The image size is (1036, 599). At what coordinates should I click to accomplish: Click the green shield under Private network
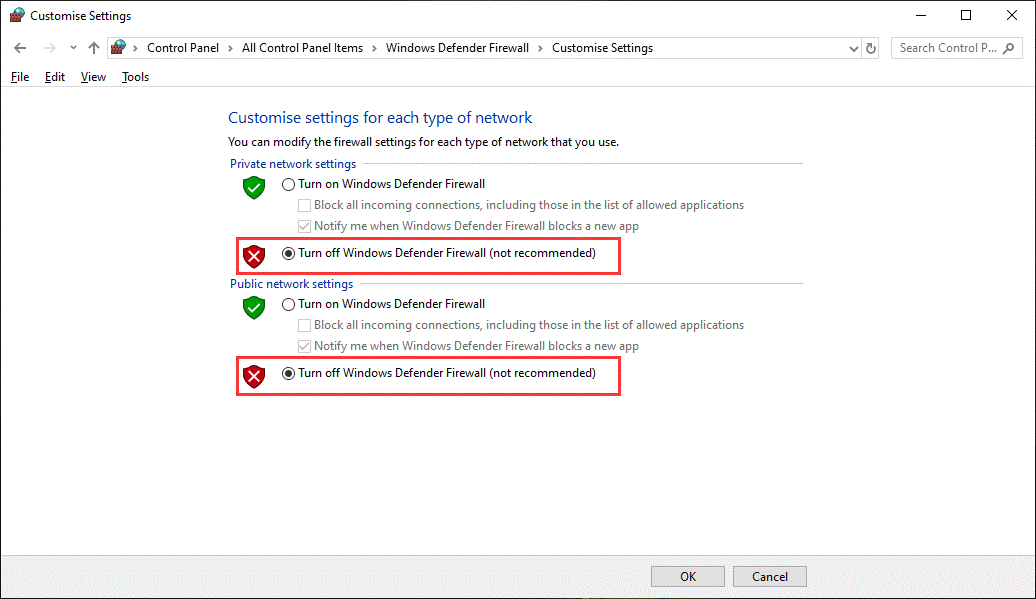tap(254, 188)
